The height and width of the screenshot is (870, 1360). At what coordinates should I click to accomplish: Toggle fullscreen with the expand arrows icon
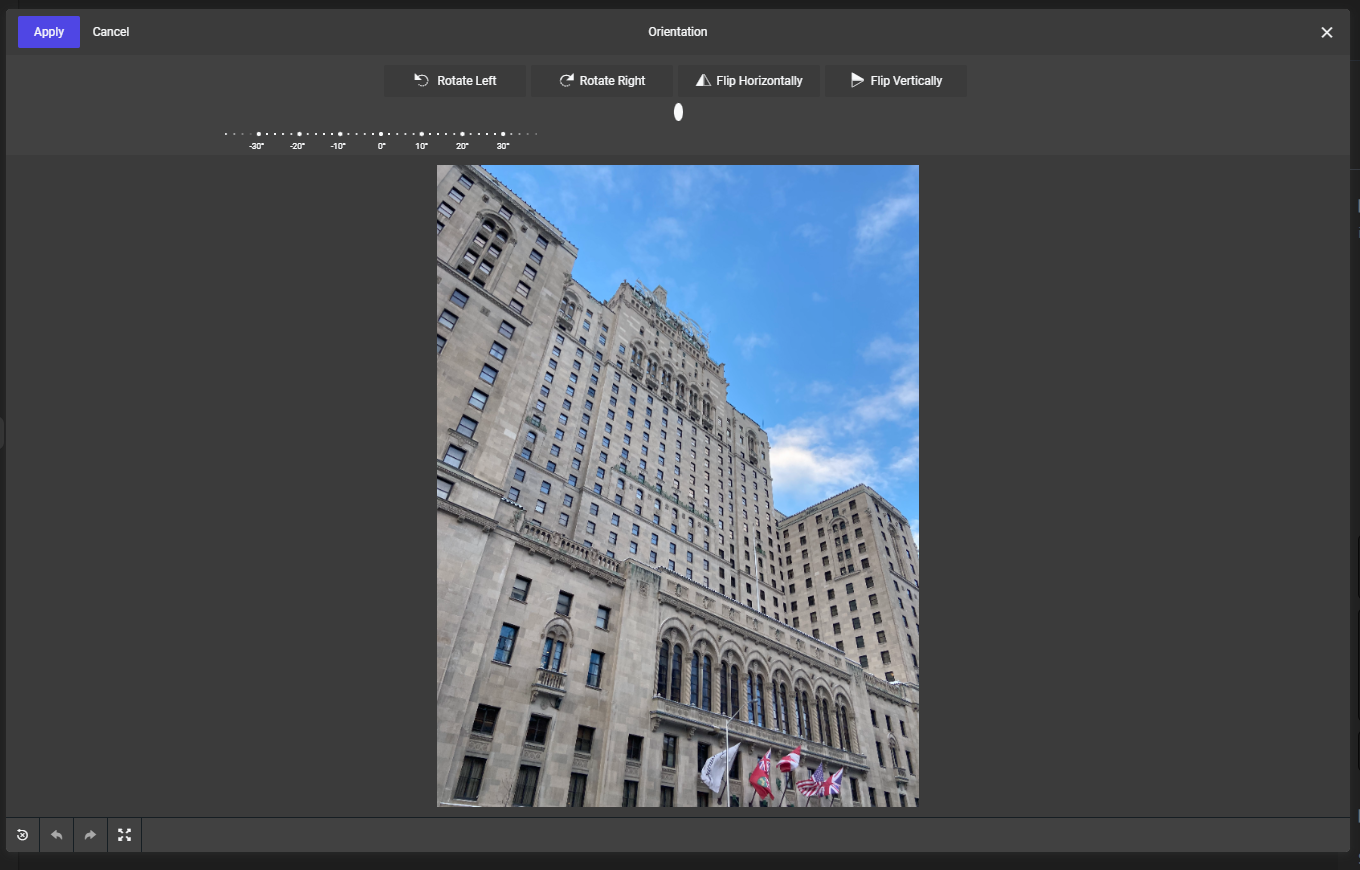click(124, 835)
